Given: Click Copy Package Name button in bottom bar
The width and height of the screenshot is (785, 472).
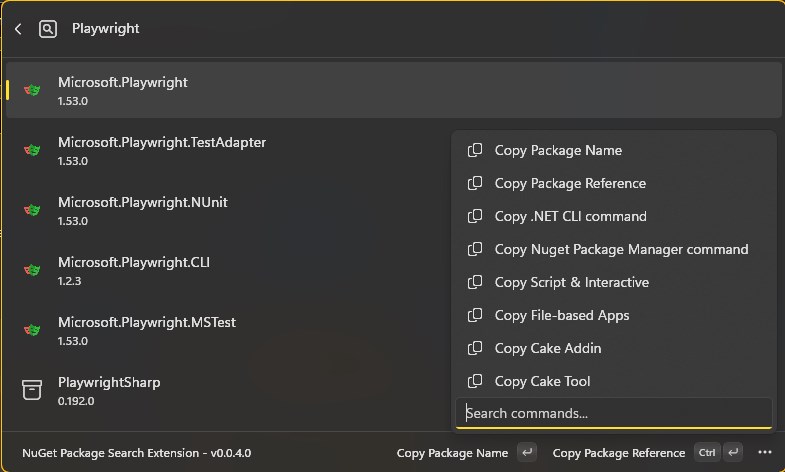Looking at the screenshot, I should coord(452,453).
